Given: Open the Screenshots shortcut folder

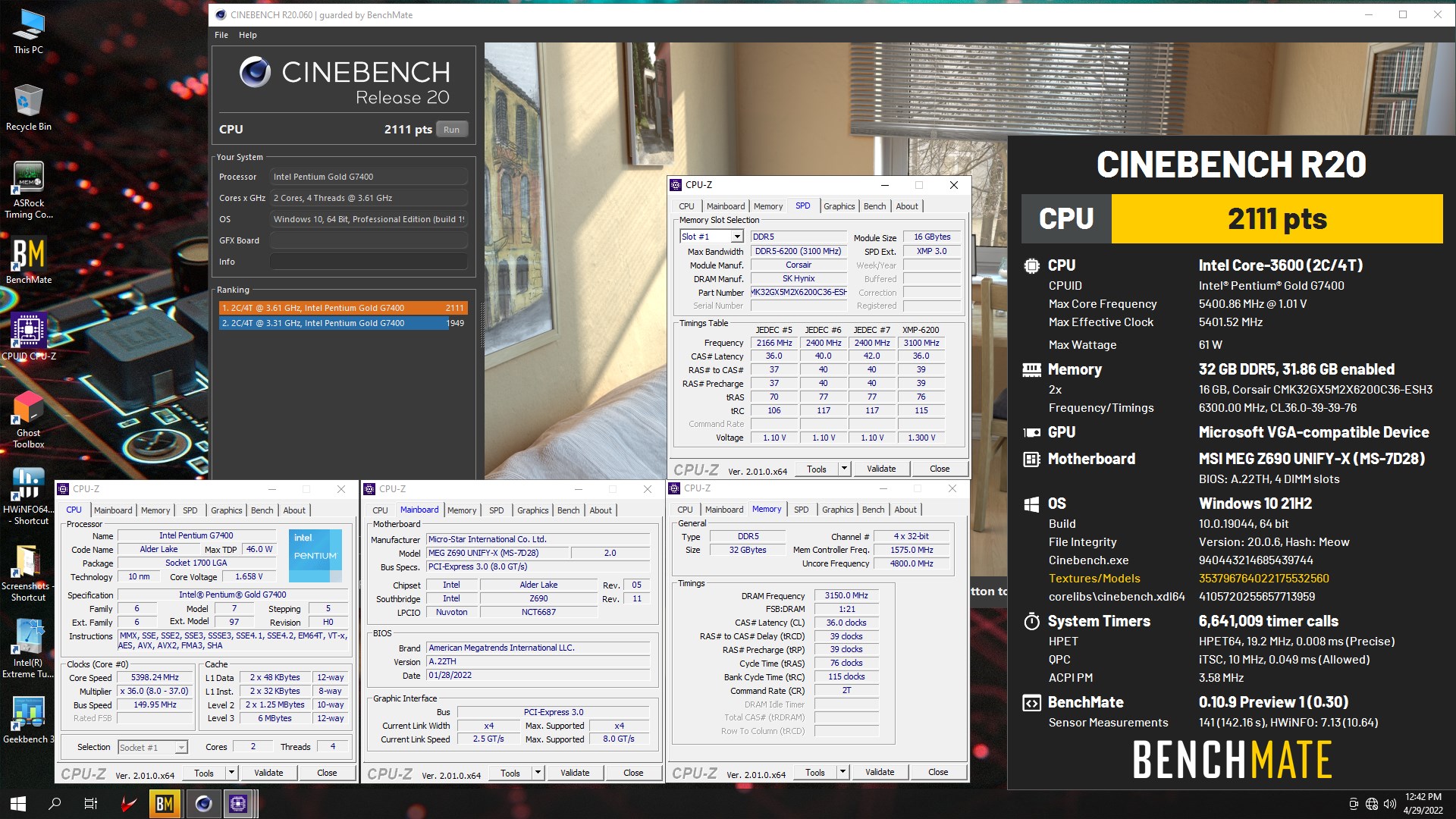Looking at the screenshot, I should 28,573.
